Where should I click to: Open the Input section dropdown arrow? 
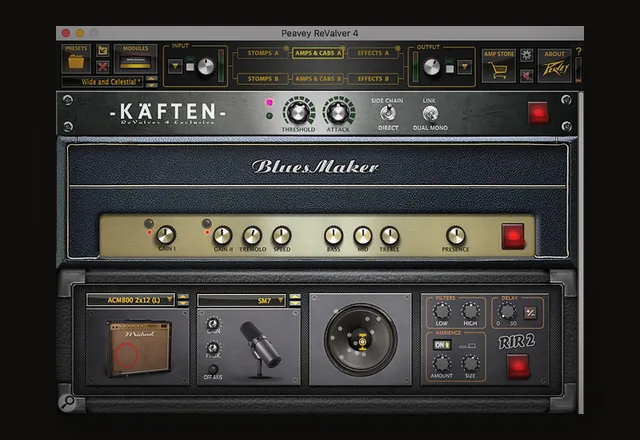click(175, 66)
